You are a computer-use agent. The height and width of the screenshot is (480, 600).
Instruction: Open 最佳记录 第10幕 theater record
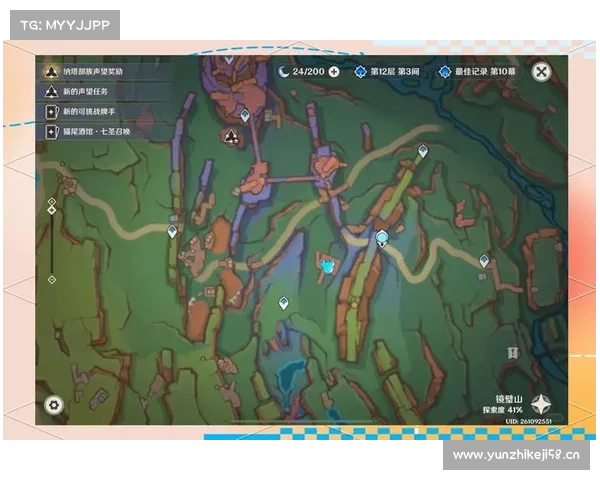[x=477, y=72]
